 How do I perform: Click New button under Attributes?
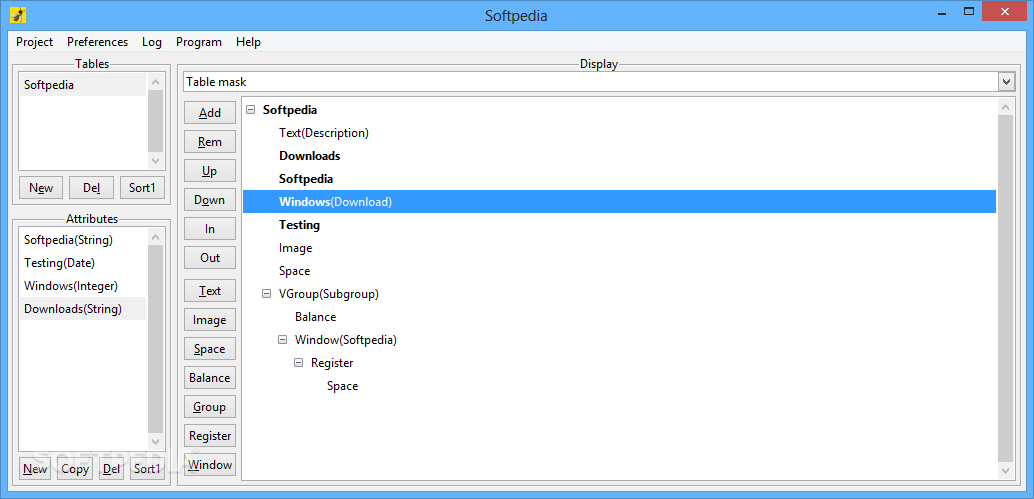[35, 469]
